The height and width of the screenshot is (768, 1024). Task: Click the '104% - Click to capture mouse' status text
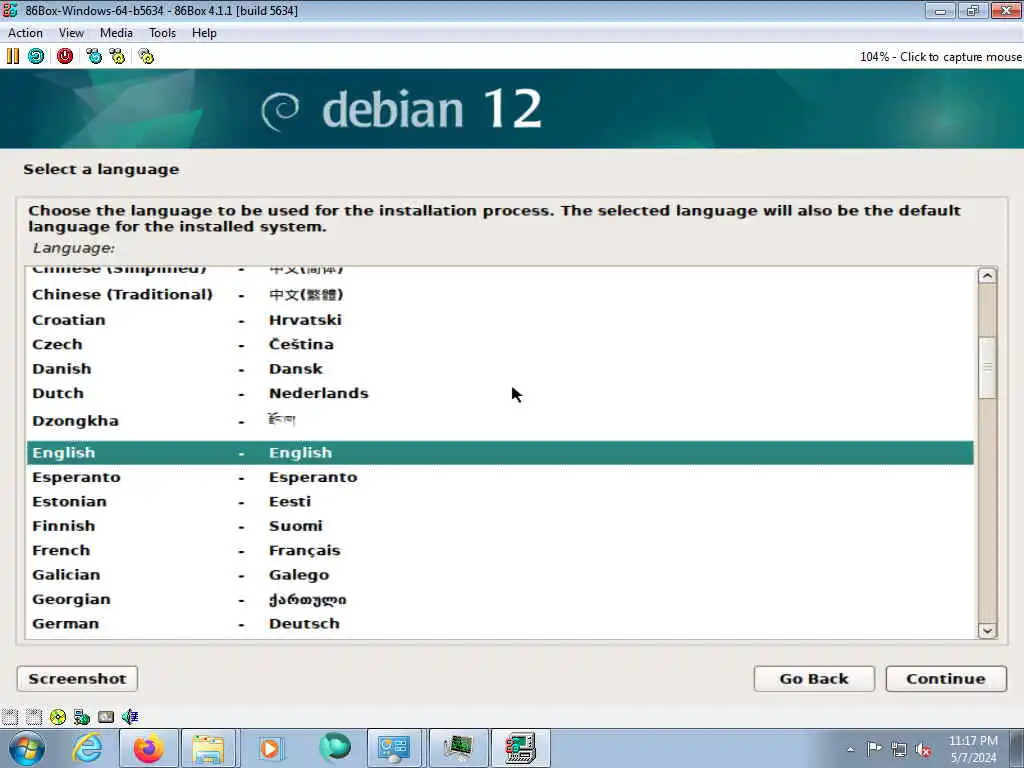[940, 57]
